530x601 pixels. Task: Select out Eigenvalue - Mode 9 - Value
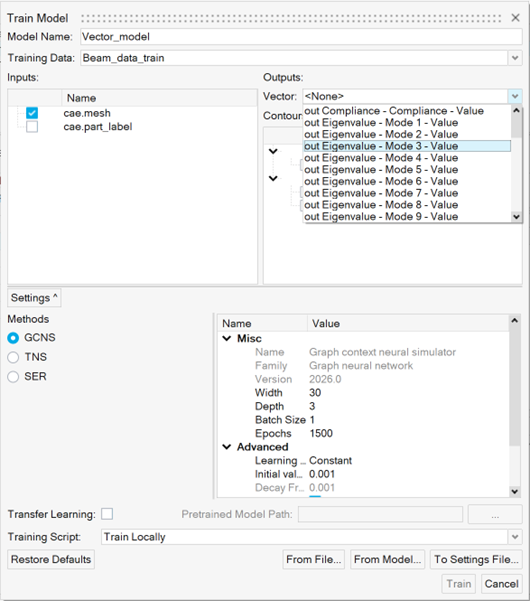(x=407, y=217)
